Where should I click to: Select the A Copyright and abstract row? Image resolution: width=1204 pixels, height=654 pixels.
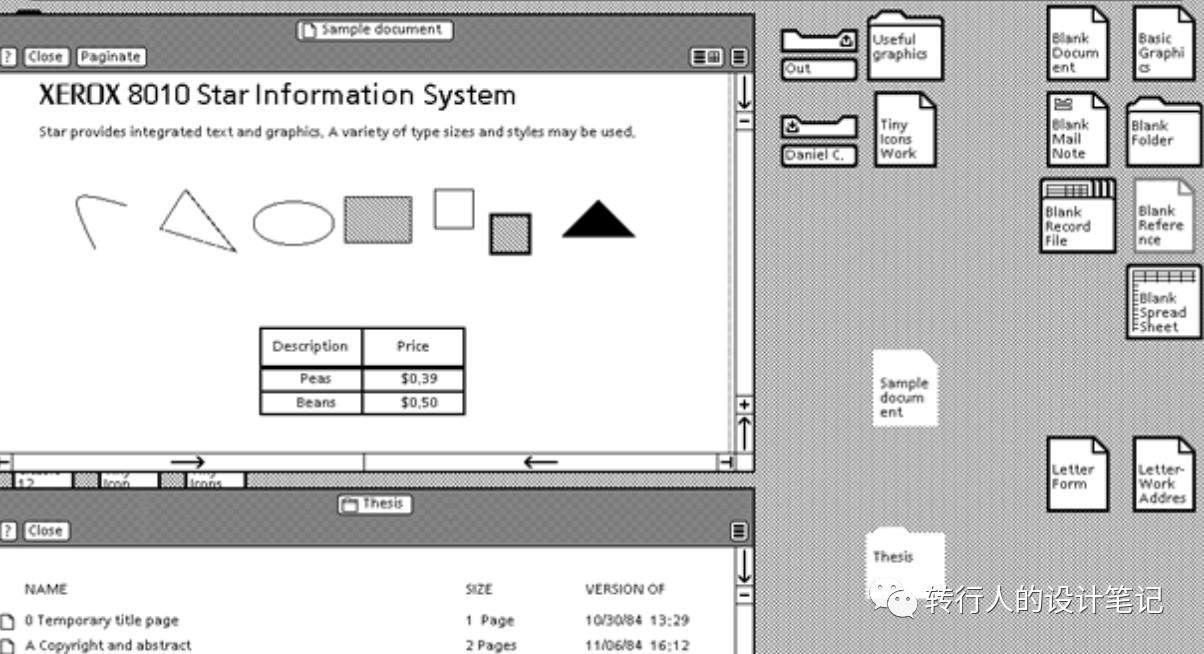pyautogui.click(x=365, y=646)
